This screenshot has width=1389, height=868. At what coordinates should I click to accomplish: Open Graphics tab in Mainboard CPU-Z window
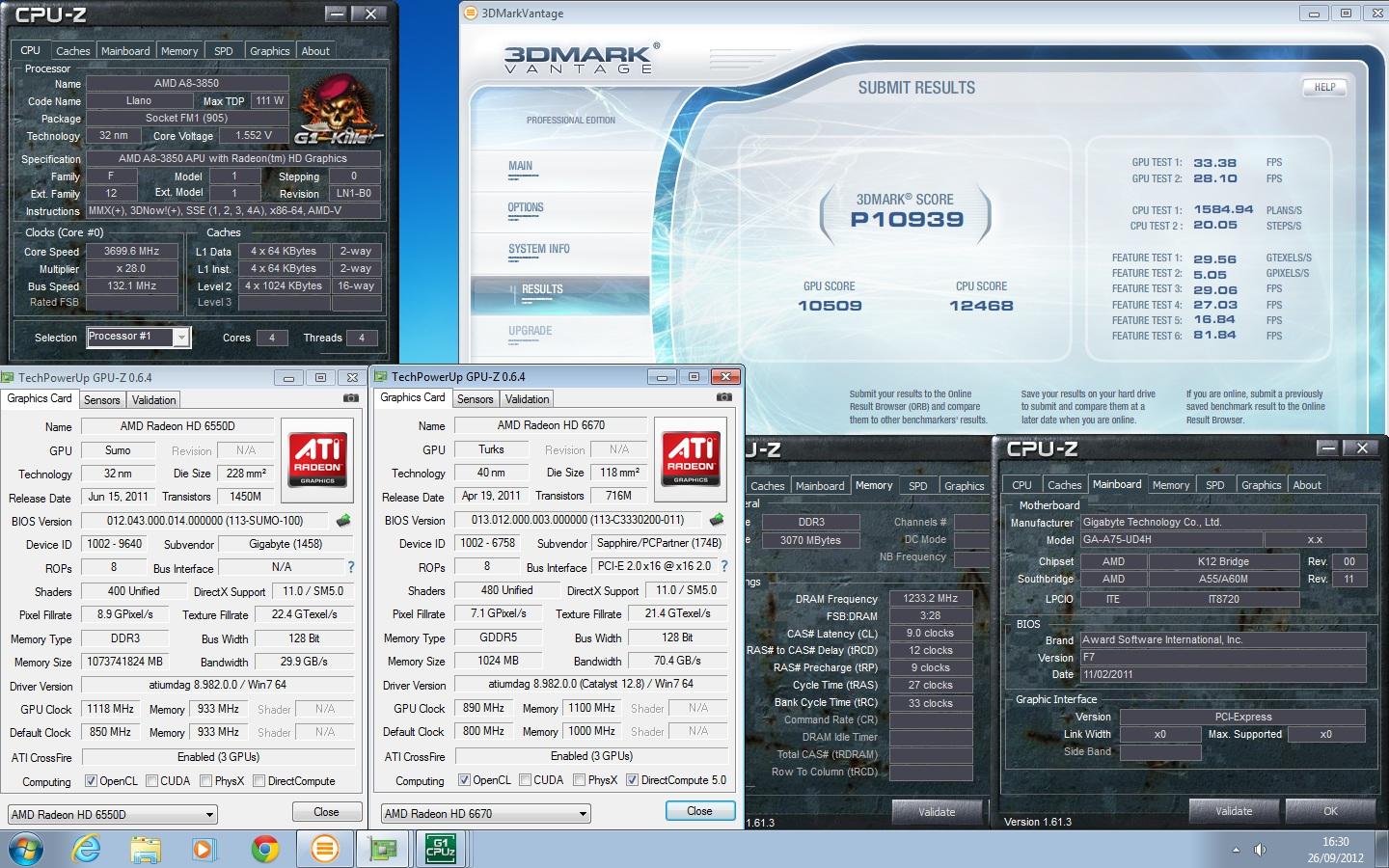coord(1262,485)
